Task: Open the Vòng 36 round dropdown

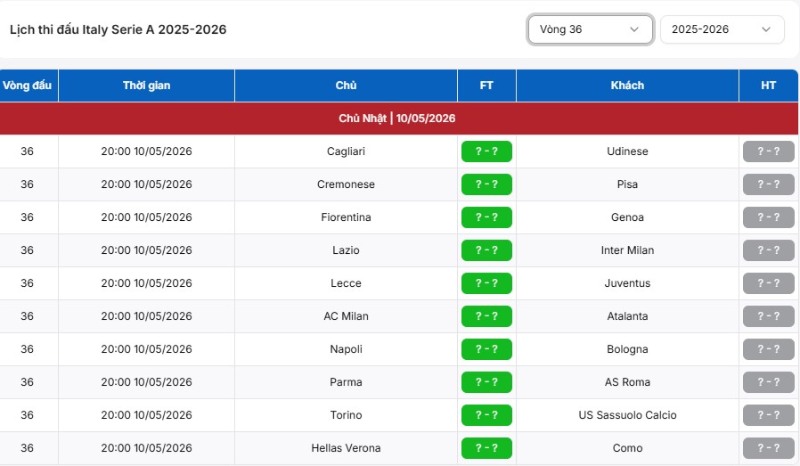Action: [590, 29]
